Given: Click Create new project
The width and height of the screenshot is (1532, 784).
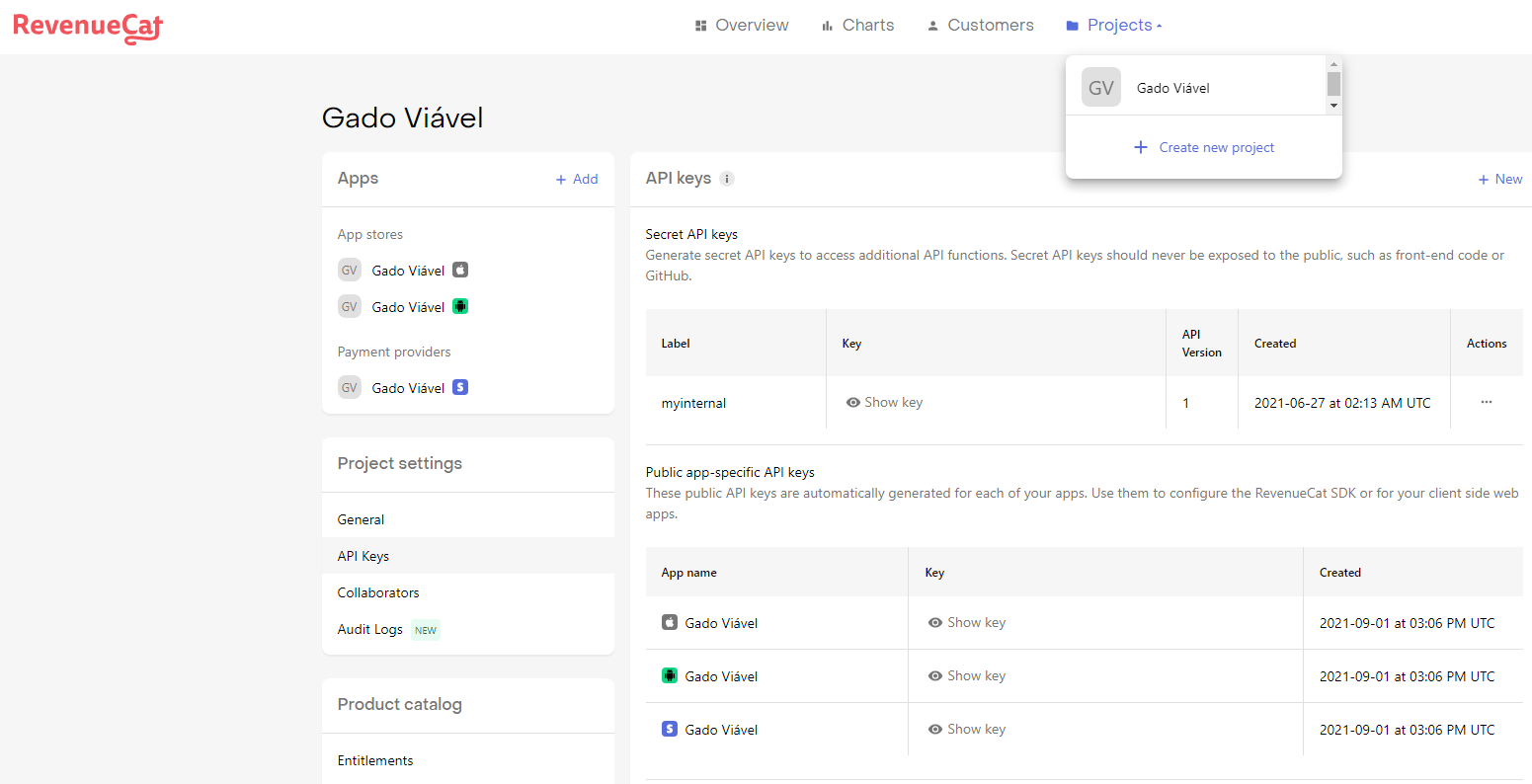Looking at the screenshot, I should pyautogui.click(x=1204, y=147).
